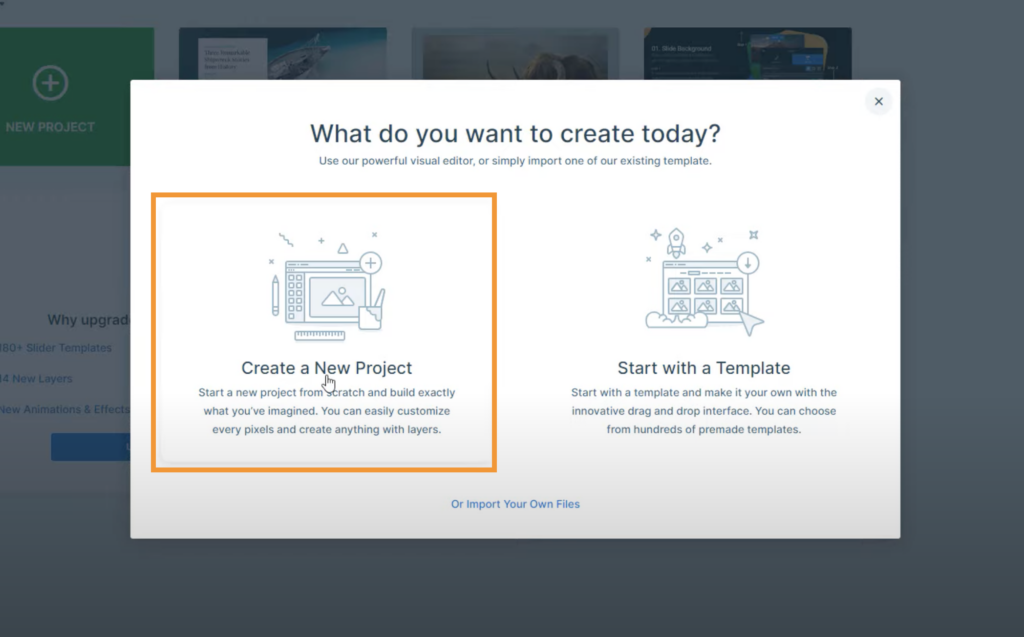
Task: Click the plus badge on the new project illustration
Action: pyautogui.click(x=371, y=263)
